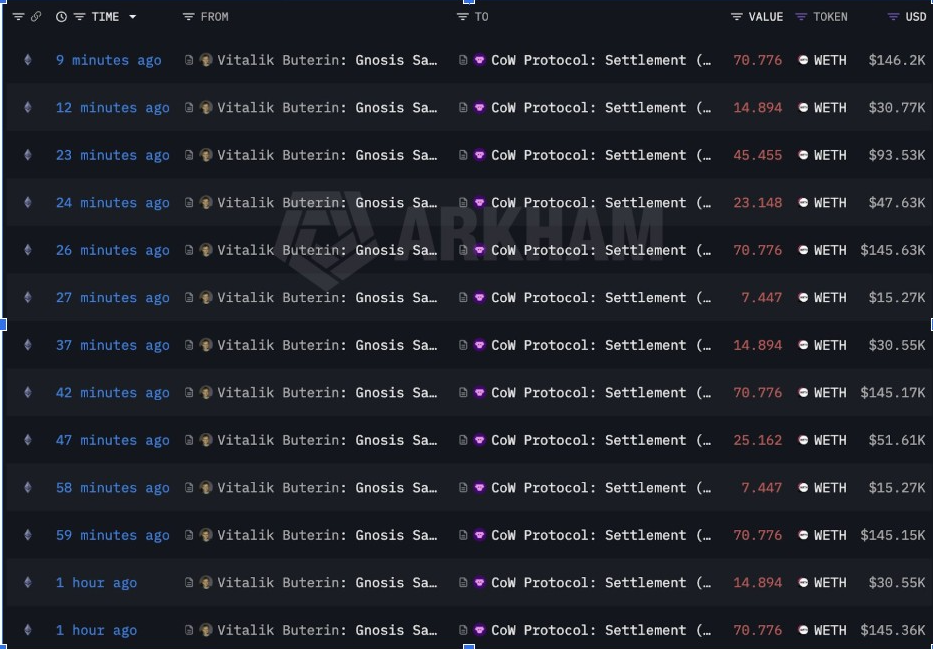Viewport: 933px width, 649px height.
Task: Filter transactions by VALUE column
Action: pos(737,17)
